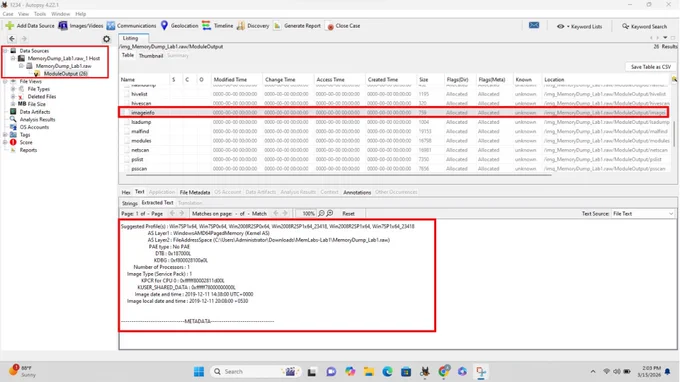
Task: Open the Geolocation map tool
Action: tap(179, 26)
